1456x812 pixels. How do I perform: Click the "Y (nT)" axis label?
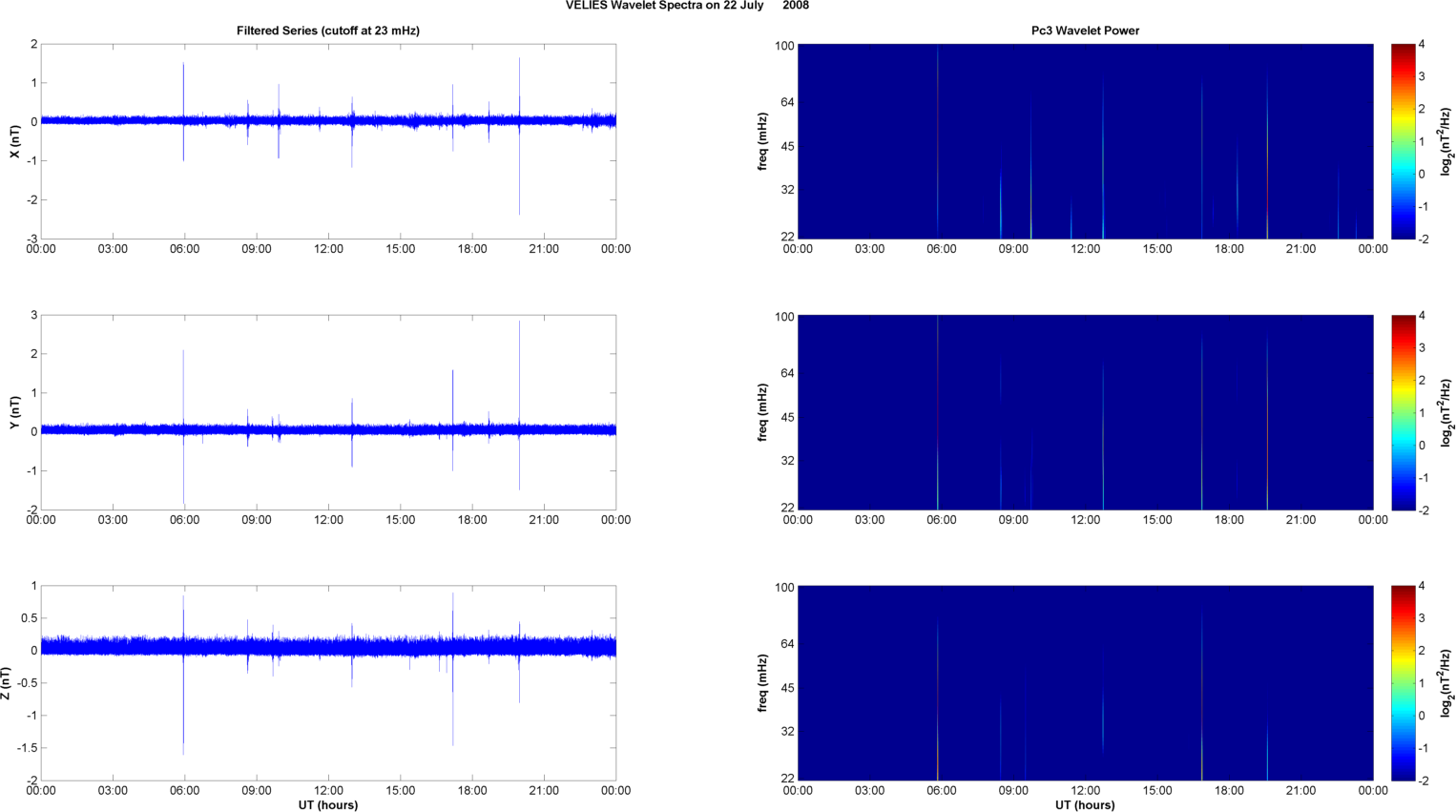coord(14,412)
